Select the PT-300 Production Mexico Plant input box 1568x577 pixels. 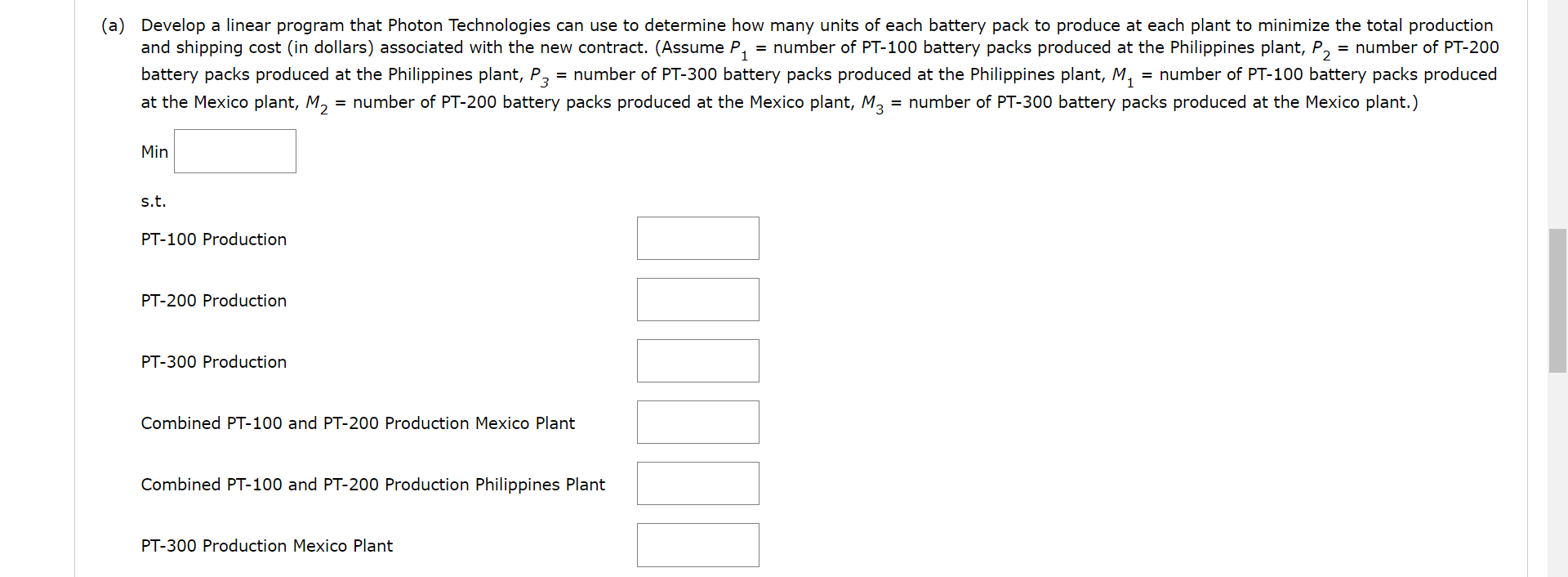(x=697, y=544)
